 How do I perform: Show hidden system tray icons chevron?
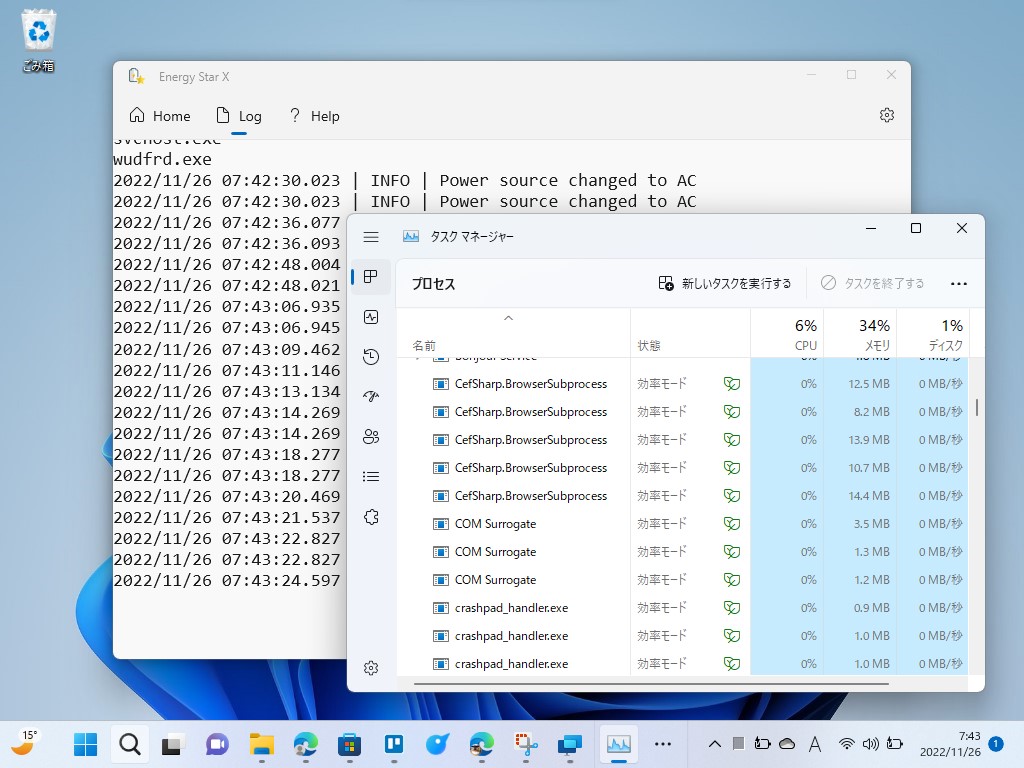(714, 744)
